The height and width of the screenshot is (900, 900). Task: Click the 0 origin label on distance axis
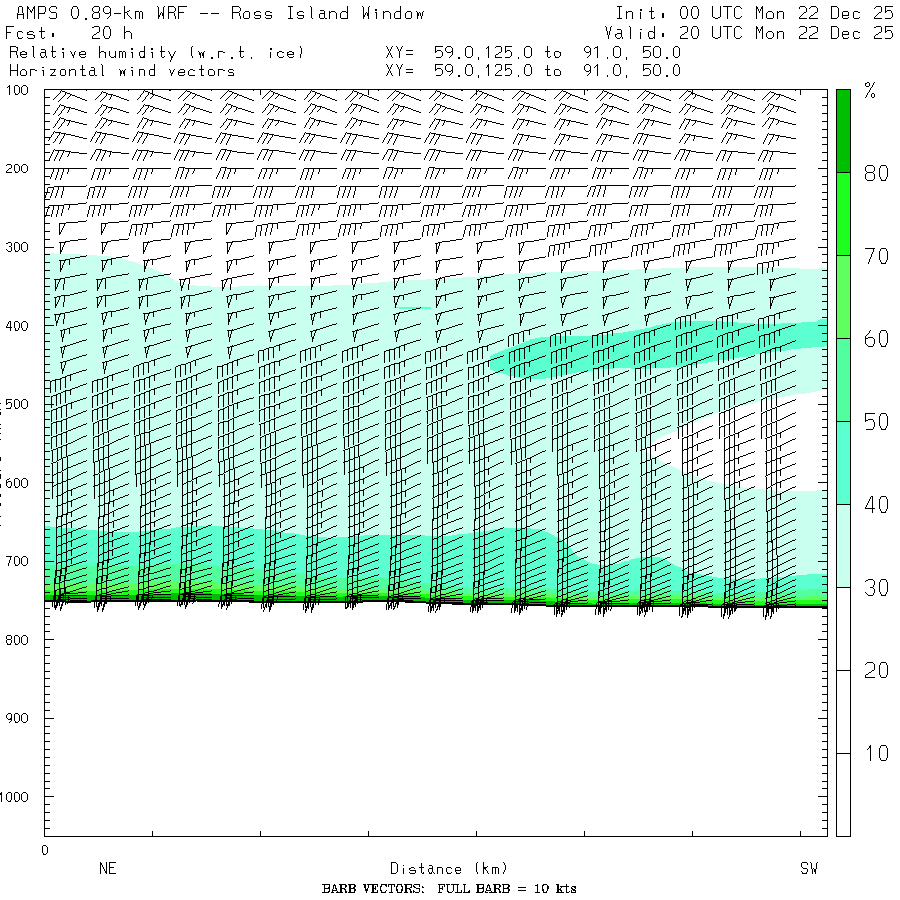click(45, 850)
